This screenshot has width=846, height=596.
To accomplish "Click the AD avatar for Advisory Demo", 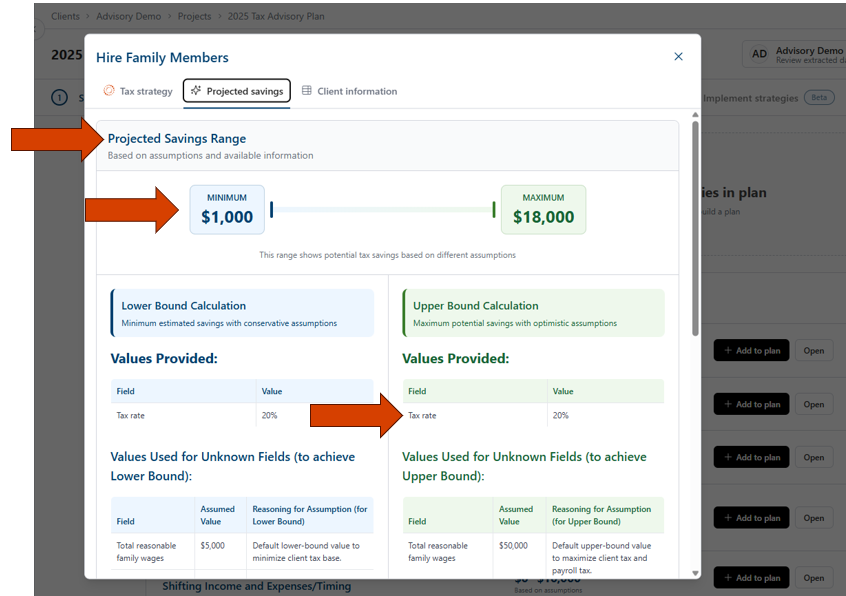I will (x=759, y=54).
